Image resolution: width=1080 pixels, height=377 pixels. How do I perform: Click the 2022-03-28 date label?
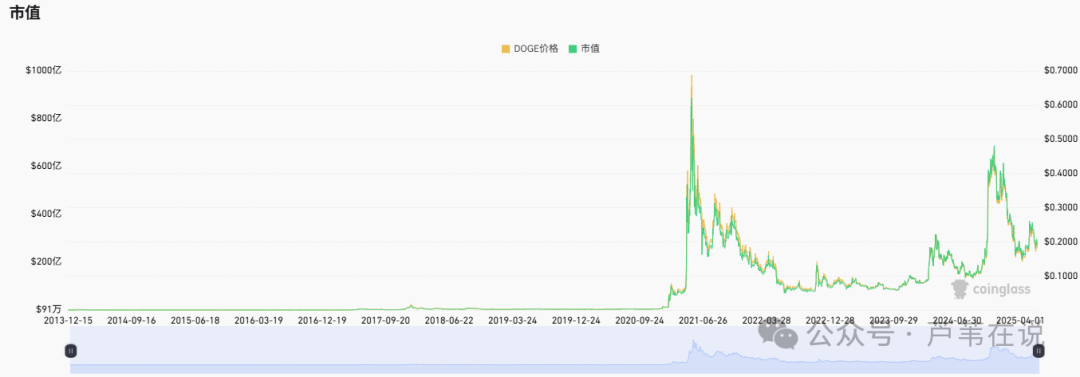(x=767, y=320)
